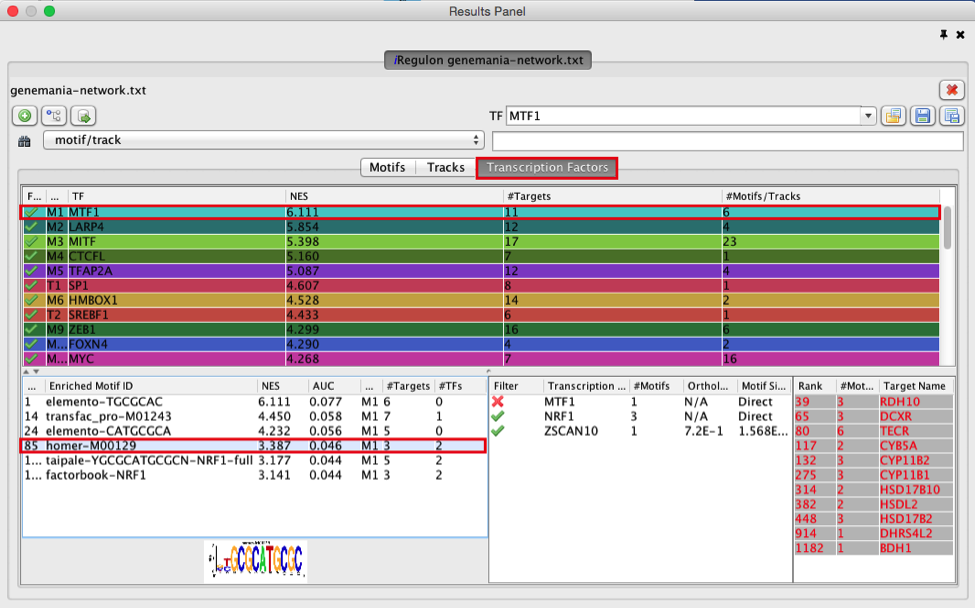This screenshot has height=609, width=975.
Task: Switch to the Motifs tab
Action: tap(387, 167)
